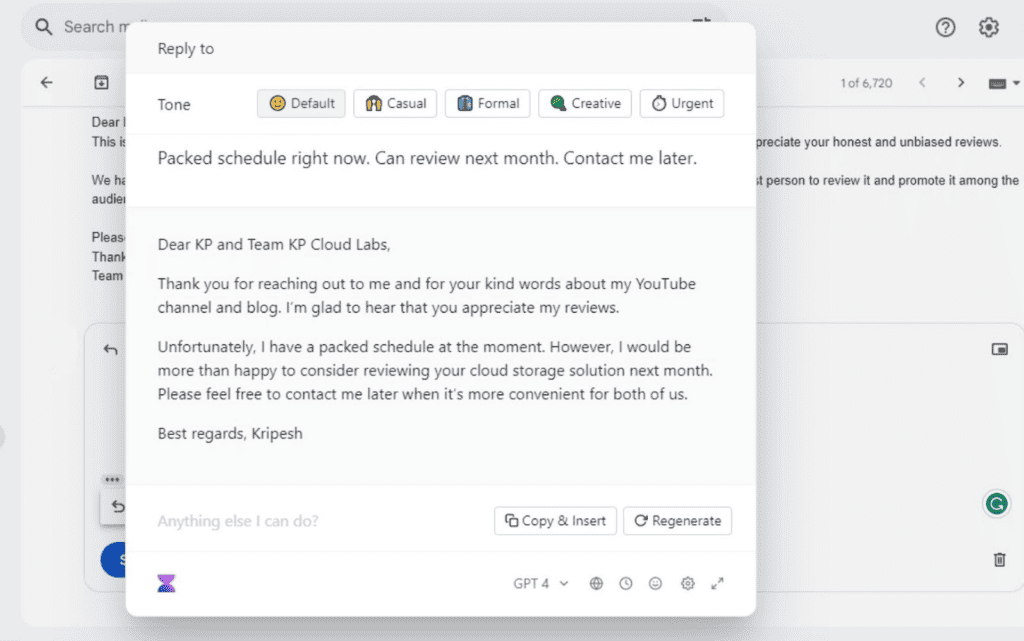Click the globe language icon
Screen dimensions: 1024x641
point(596,584)
